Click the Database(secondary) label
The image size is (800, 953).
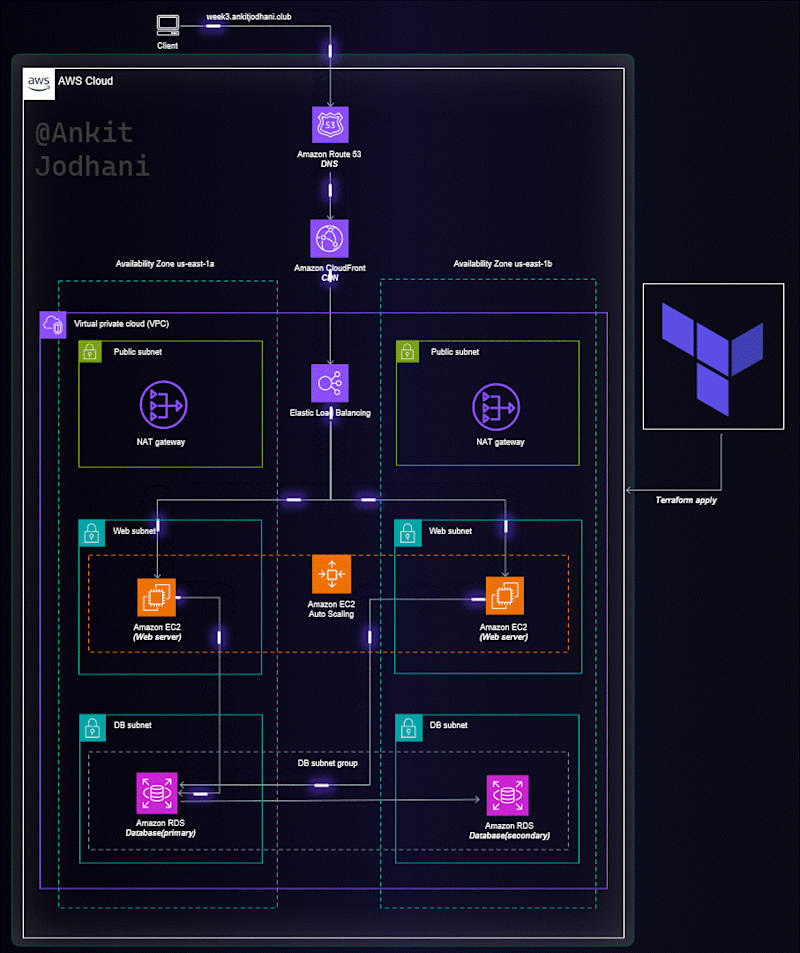(x=509, y=836)
